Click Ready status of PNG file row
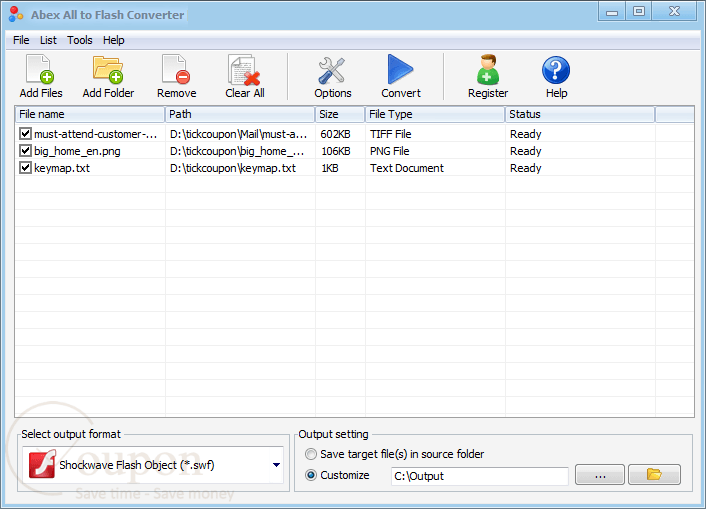The width and height of the screenshot is (706, 509). coord(525,151)
